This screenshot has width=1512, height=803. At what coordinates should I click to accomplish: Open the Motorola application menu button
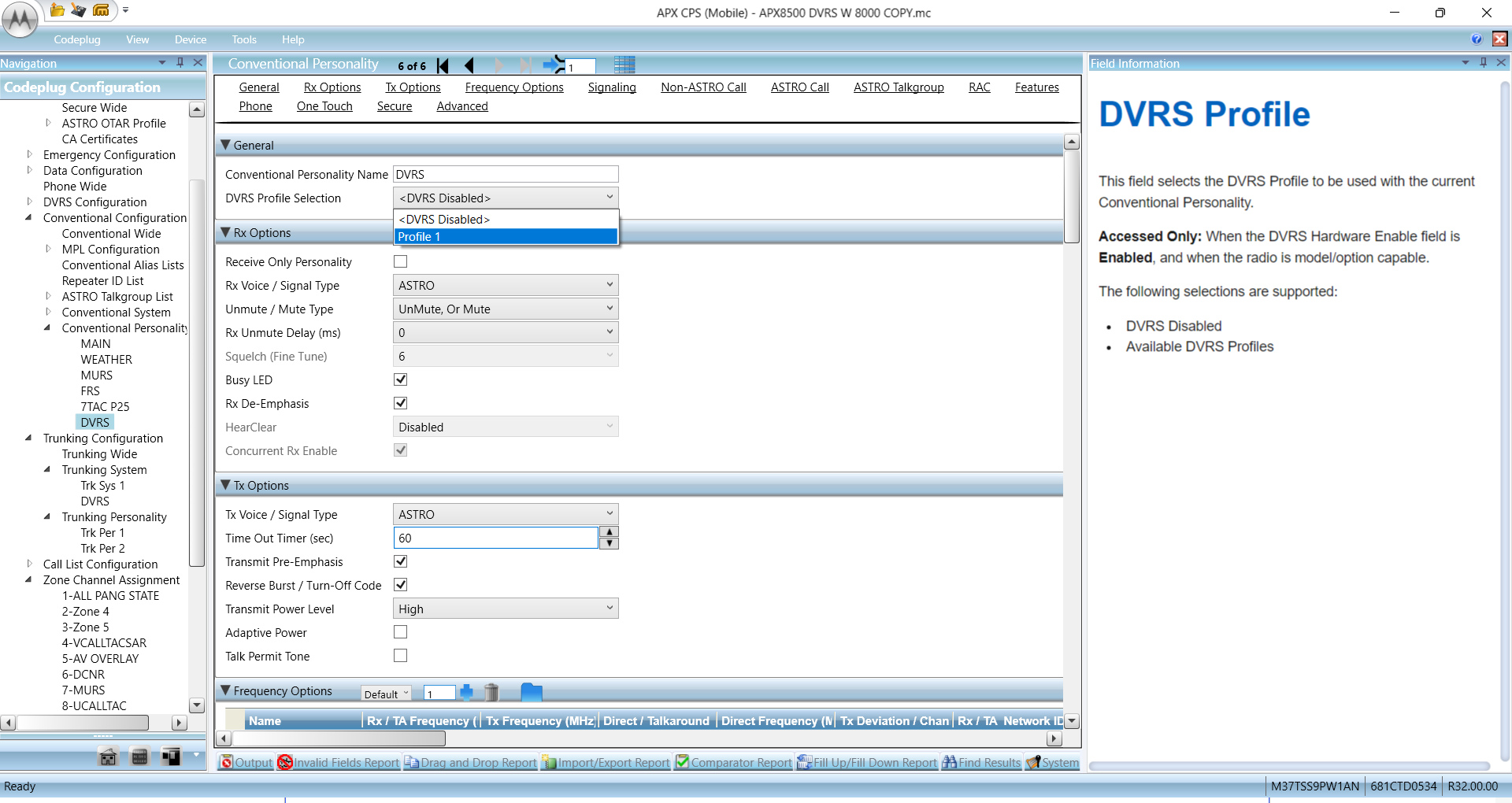tap(20, 19)
